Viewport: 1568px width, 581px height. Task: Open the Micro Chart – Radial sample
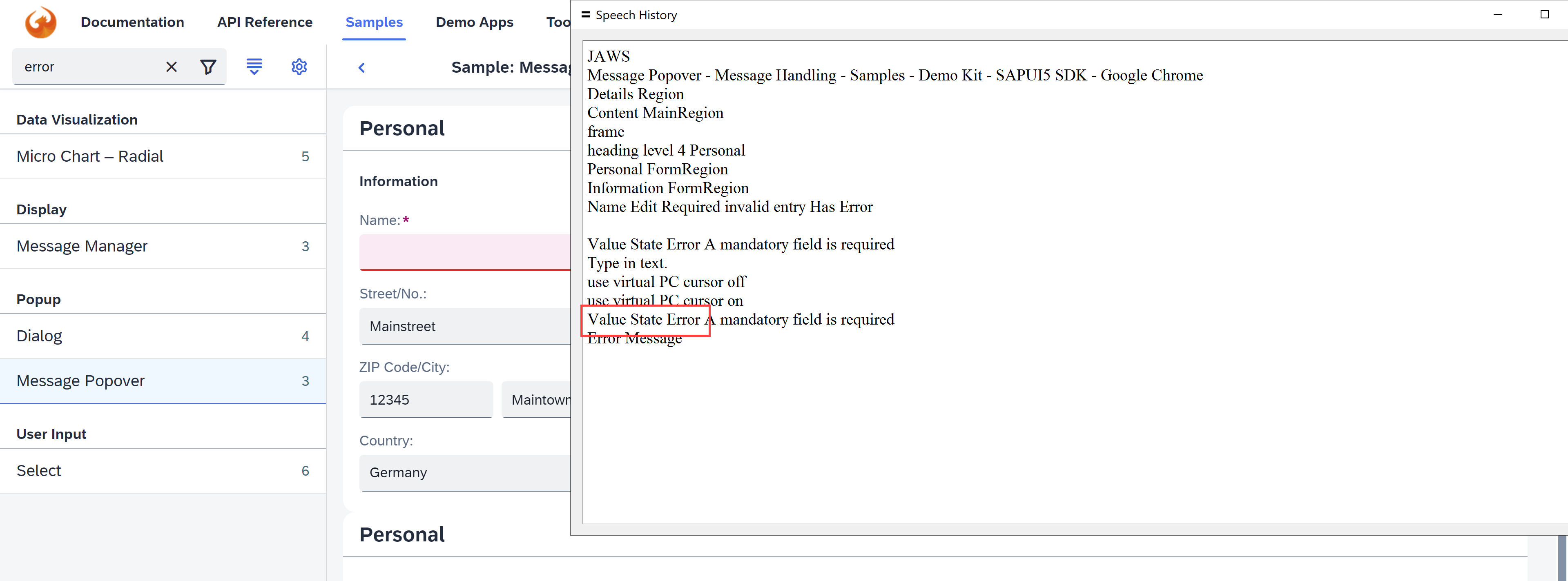90,156
